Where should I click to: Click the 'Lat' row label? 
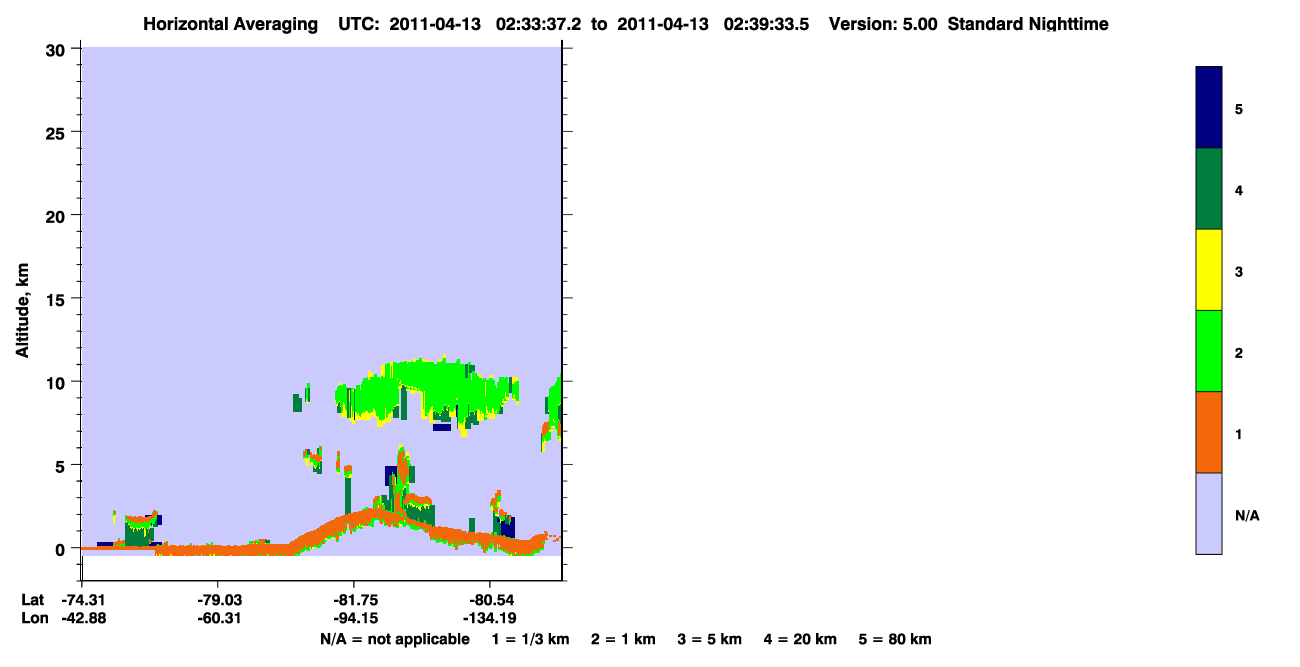coord(32,600)
